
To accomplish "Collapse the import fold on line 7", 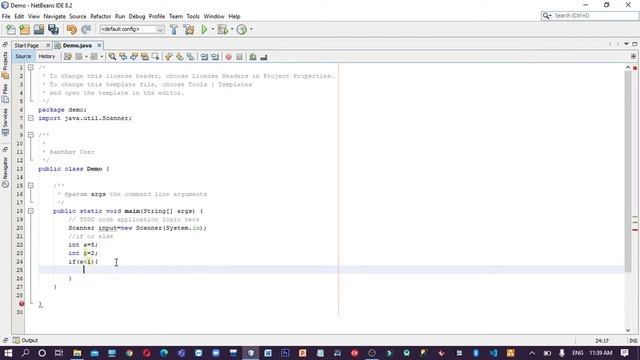I will click(31, 118).
